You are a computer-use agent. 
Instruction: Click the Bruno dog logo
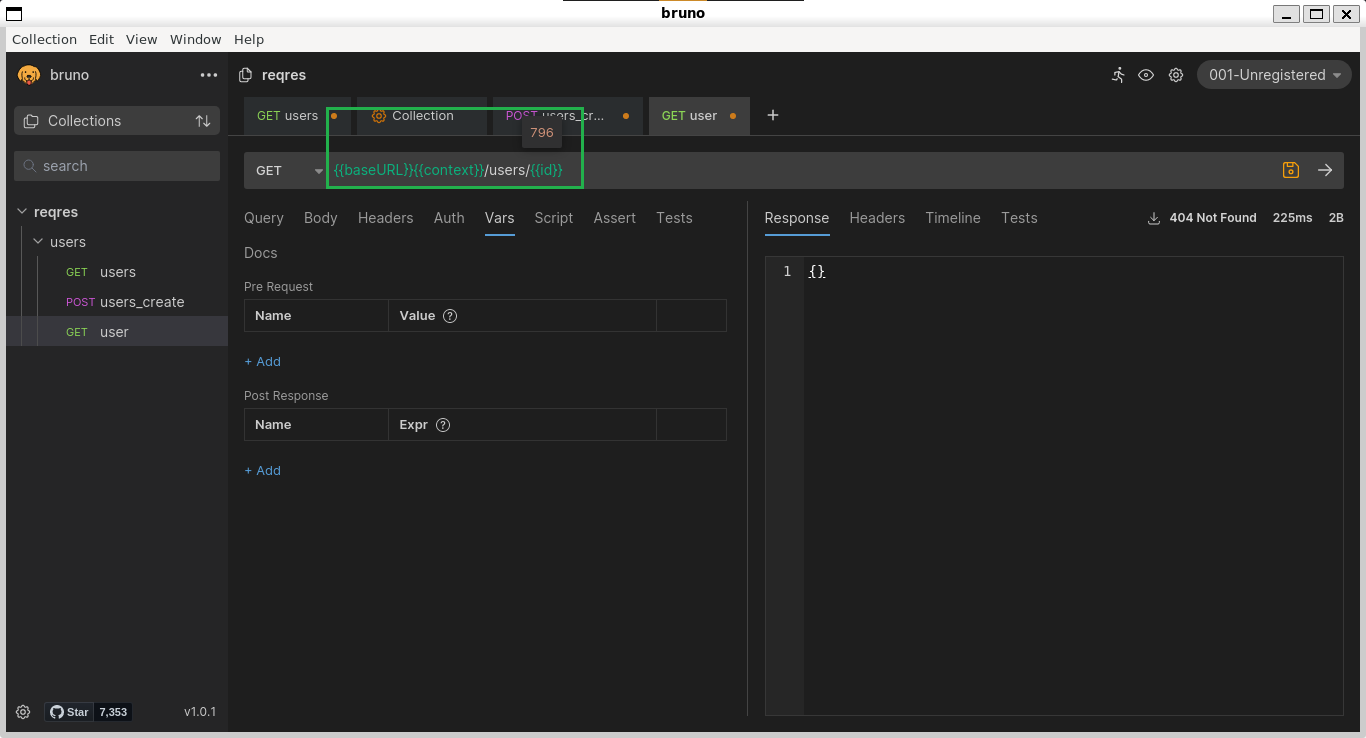[x=29, y=75]
